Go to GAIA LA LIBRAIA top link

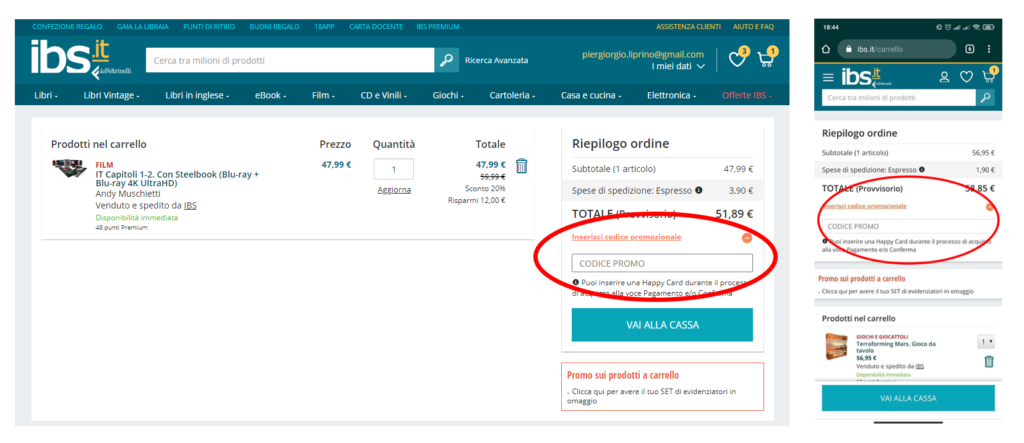point(143,27)
